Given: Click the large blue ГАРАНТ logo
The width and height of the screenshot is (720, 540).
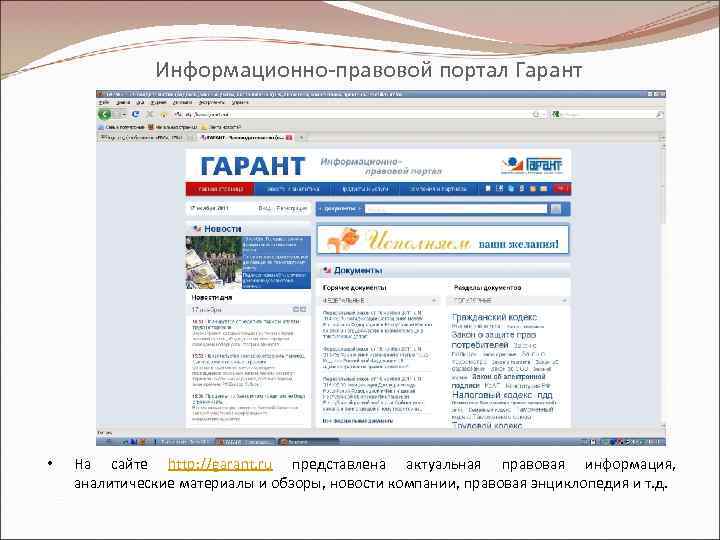Looking at the screenshot, I should [253, 166].
